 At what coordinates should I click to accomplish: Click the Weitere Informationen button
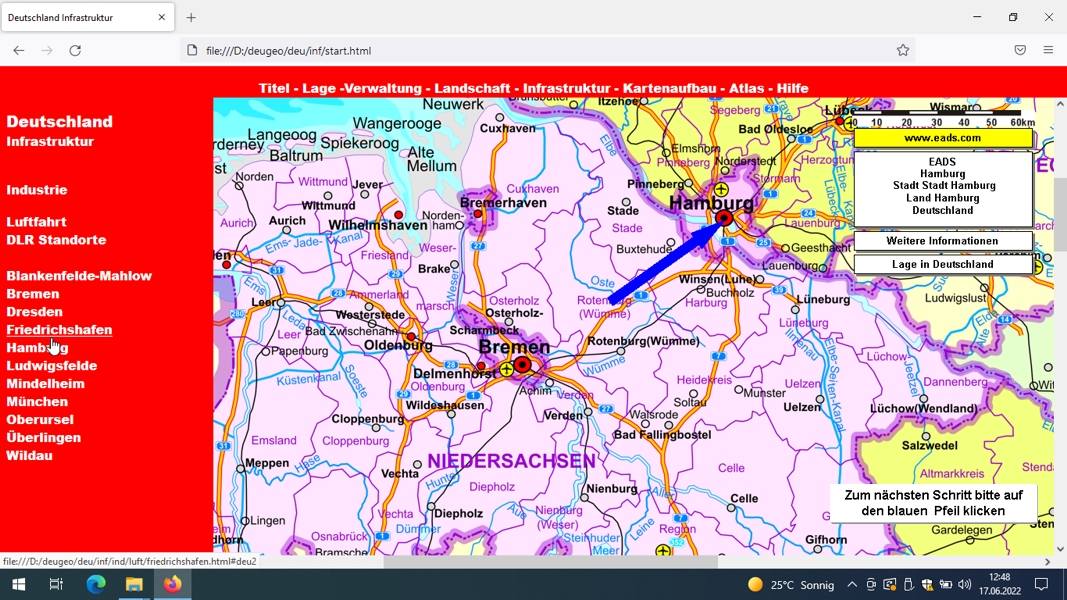pos(942,241)
